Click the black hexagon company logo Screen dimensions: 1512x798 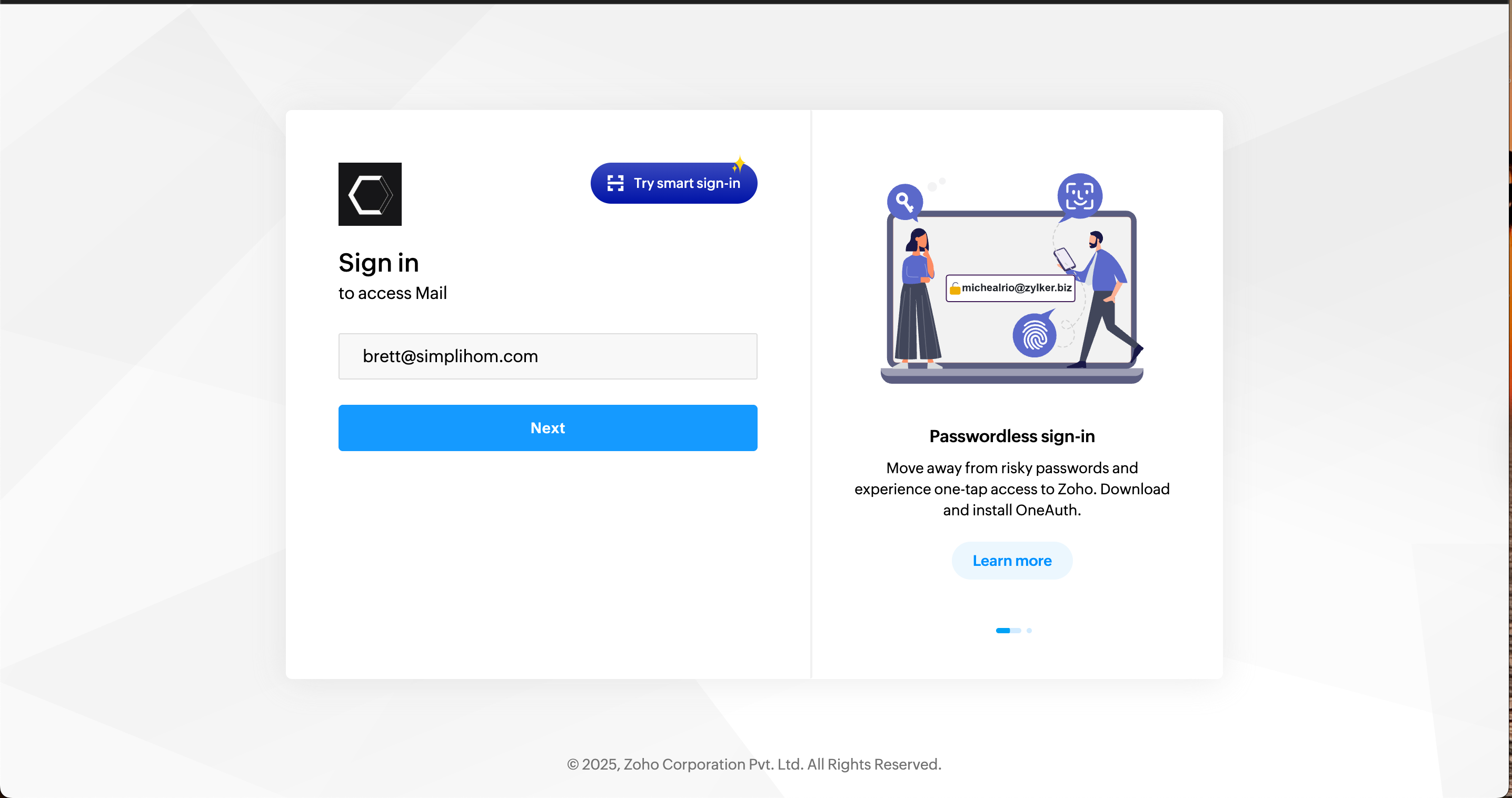point(370,194)
